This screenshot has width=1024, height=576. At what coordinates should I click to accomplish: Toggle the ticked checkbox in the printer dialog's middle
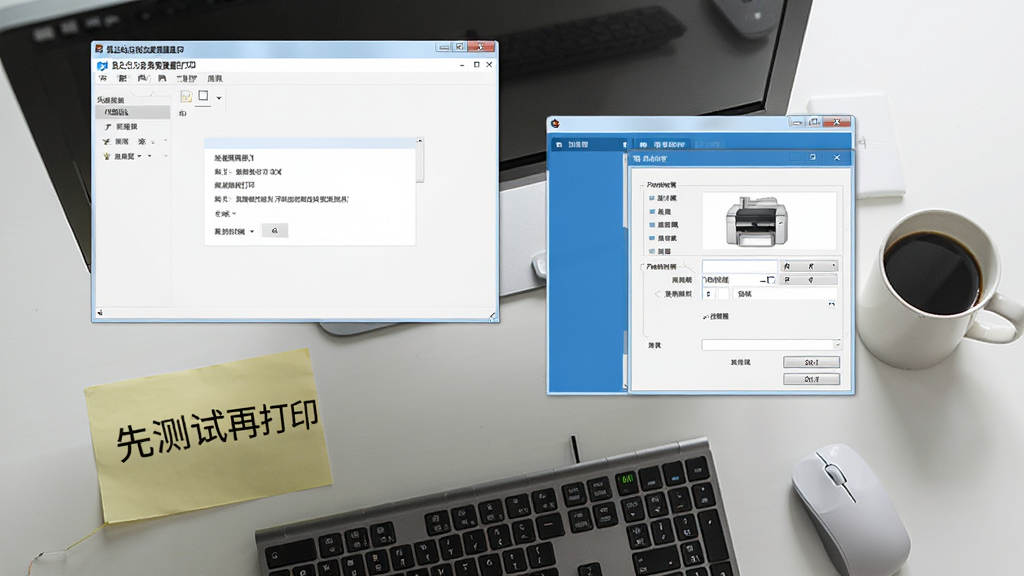705,317
